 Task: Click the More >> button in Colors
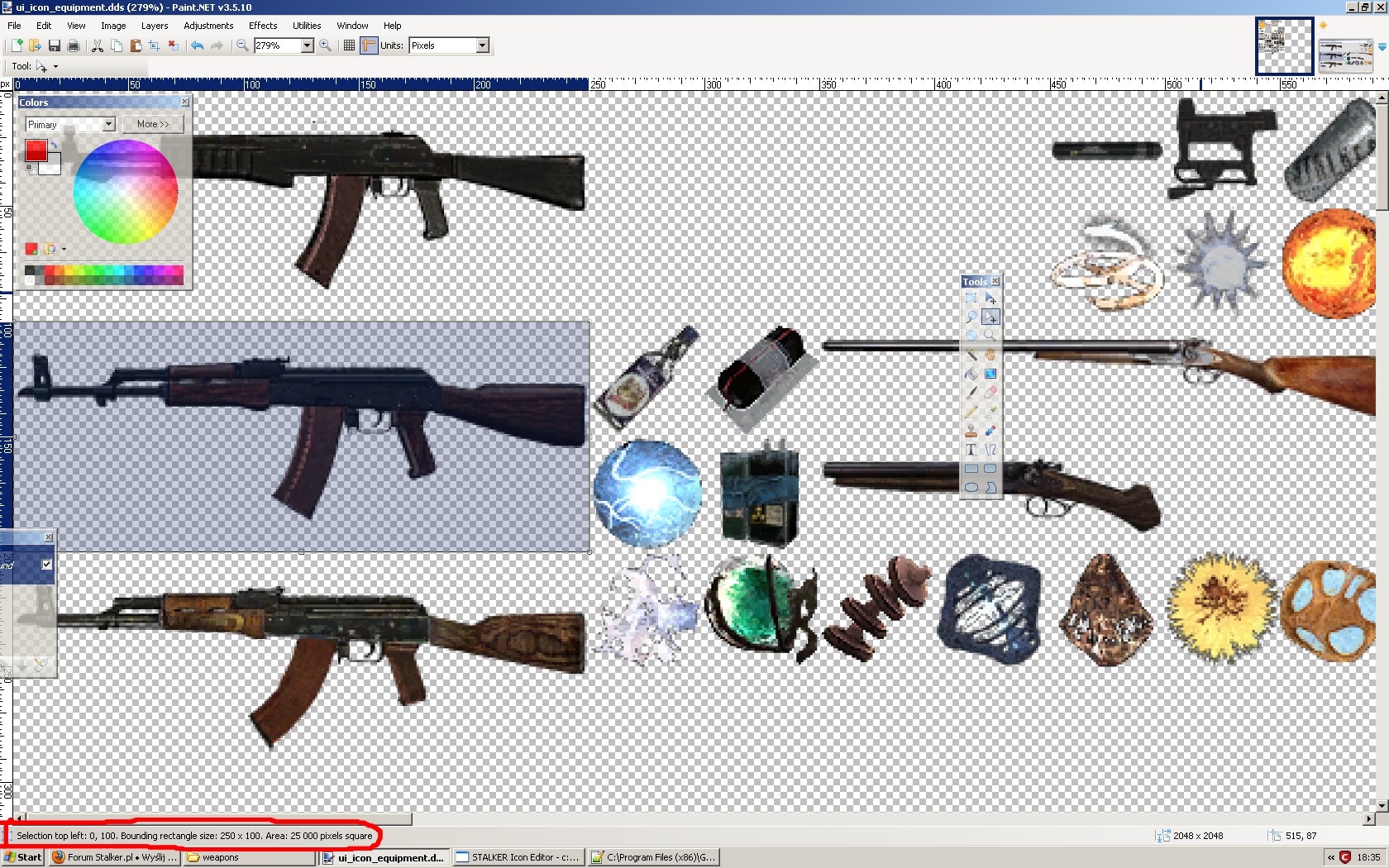point(153,124)
